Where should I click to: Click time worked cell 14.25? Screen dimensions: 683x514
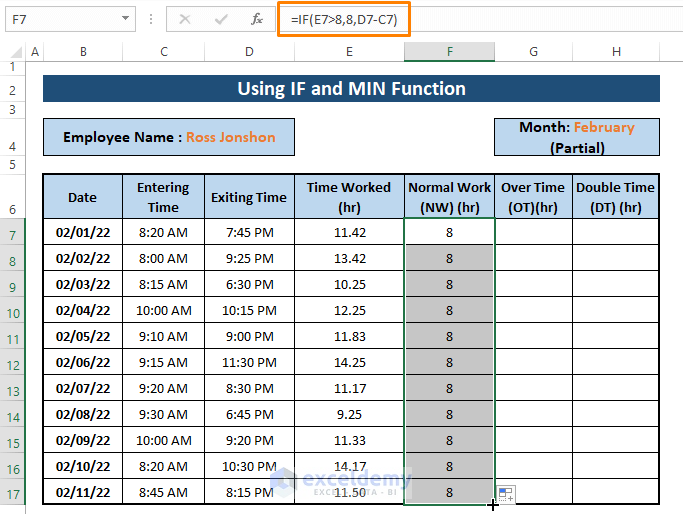point(349,362)
